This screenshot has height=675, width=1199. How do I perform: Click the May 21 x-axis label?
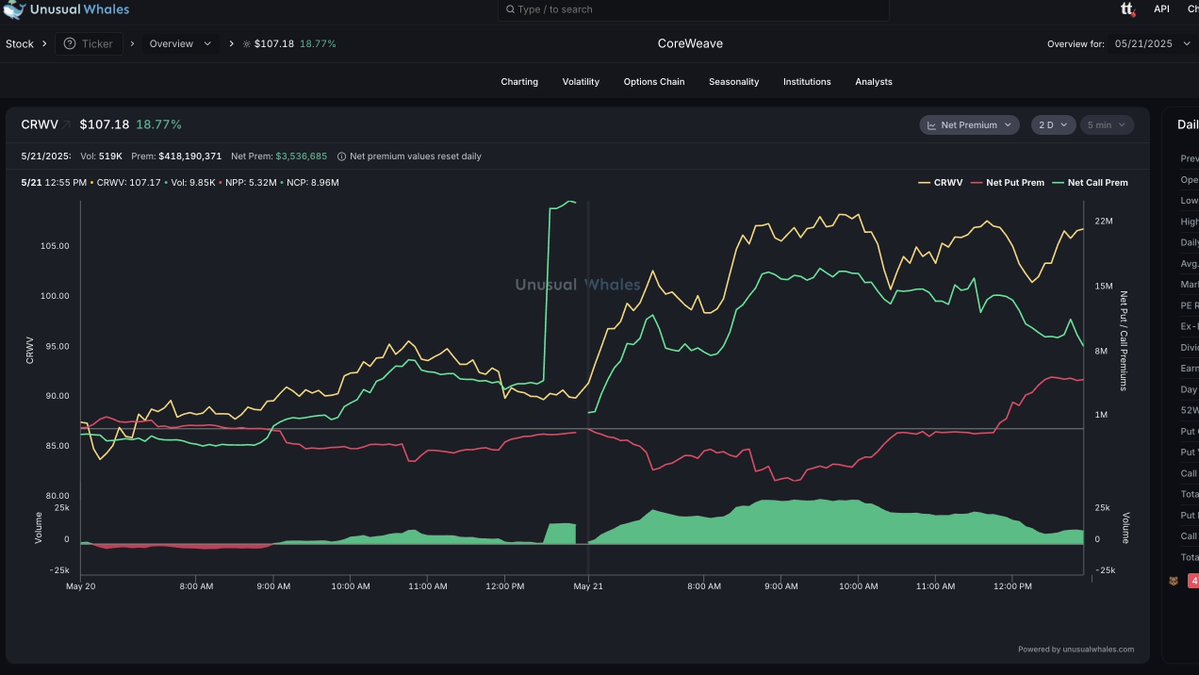pos(588,586)
